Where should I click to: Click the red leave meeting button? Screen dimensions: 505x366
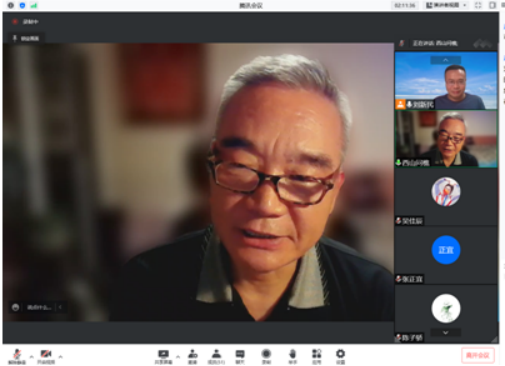[478, 355]
